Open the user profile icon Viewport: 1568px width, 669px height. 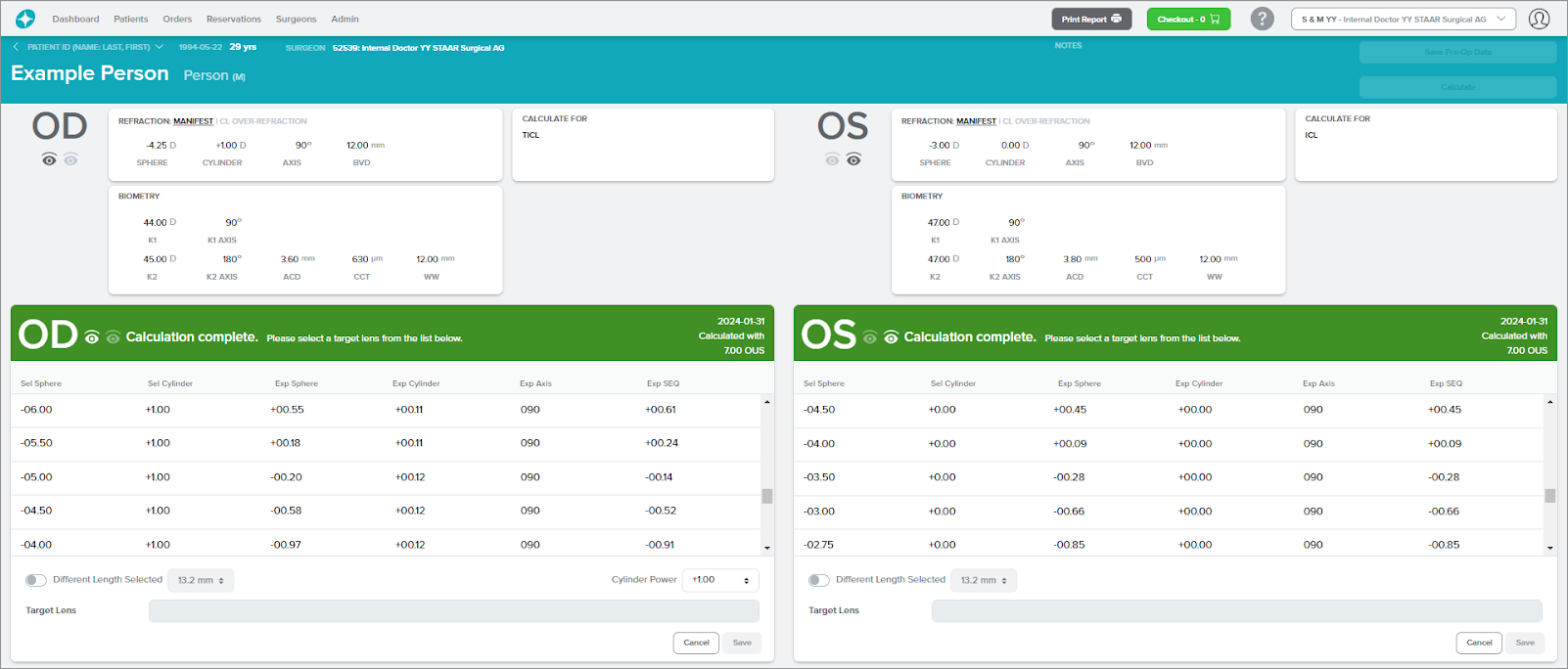pos(1539,19)
